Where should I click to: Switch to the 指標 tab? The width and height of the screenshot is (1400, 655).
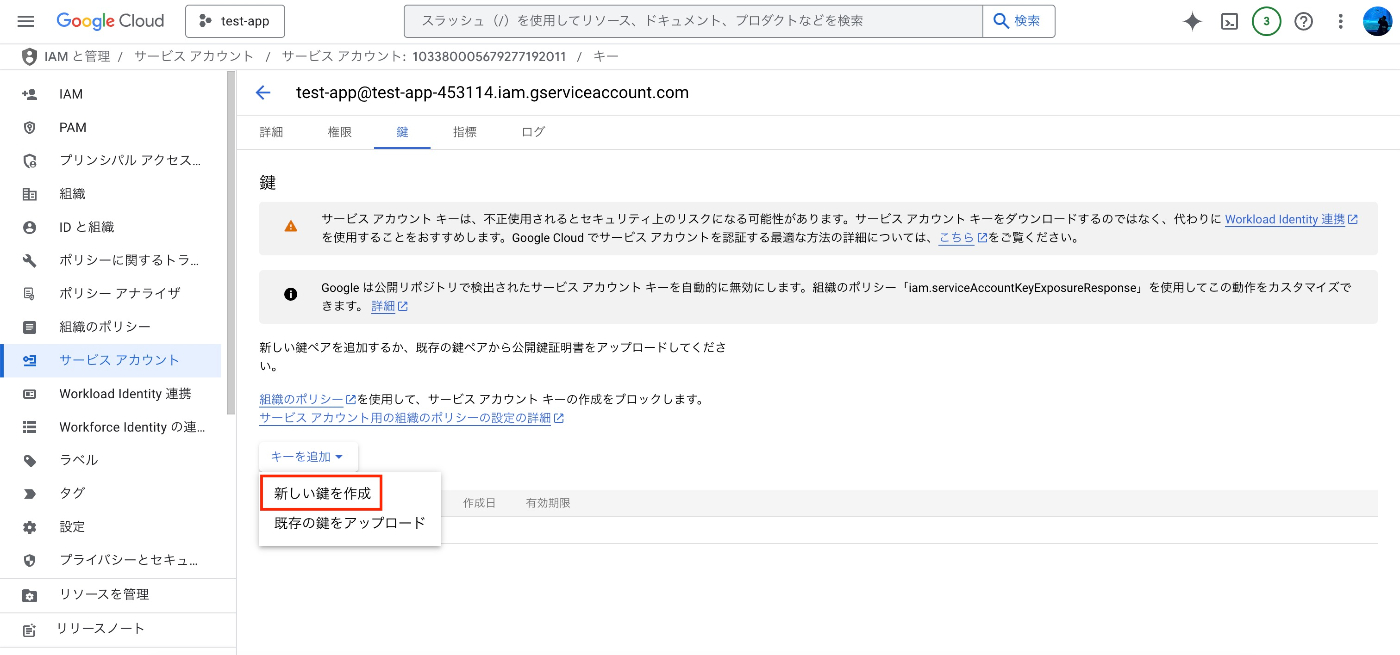point(464,132)
